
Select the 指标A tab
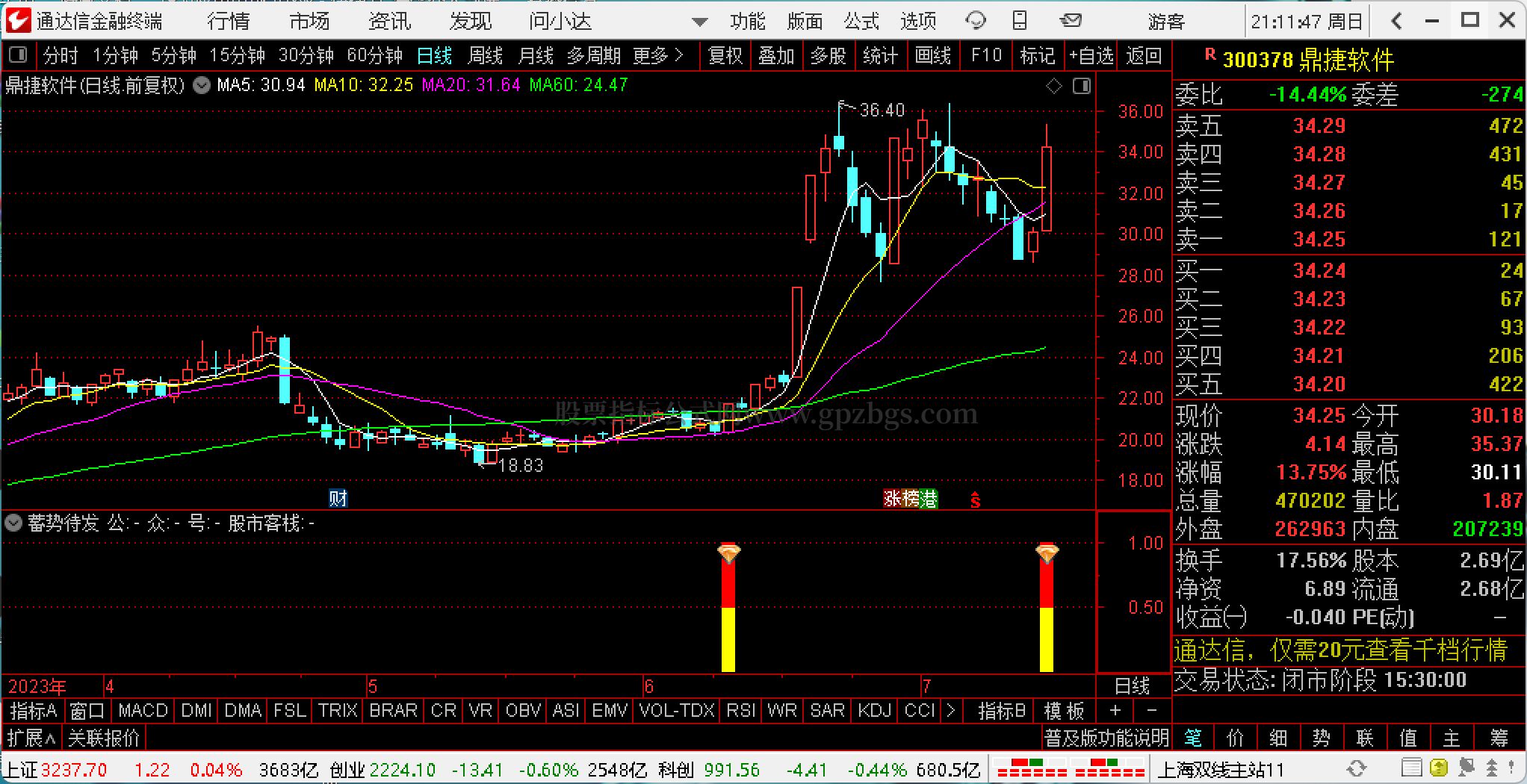[33, 710]
